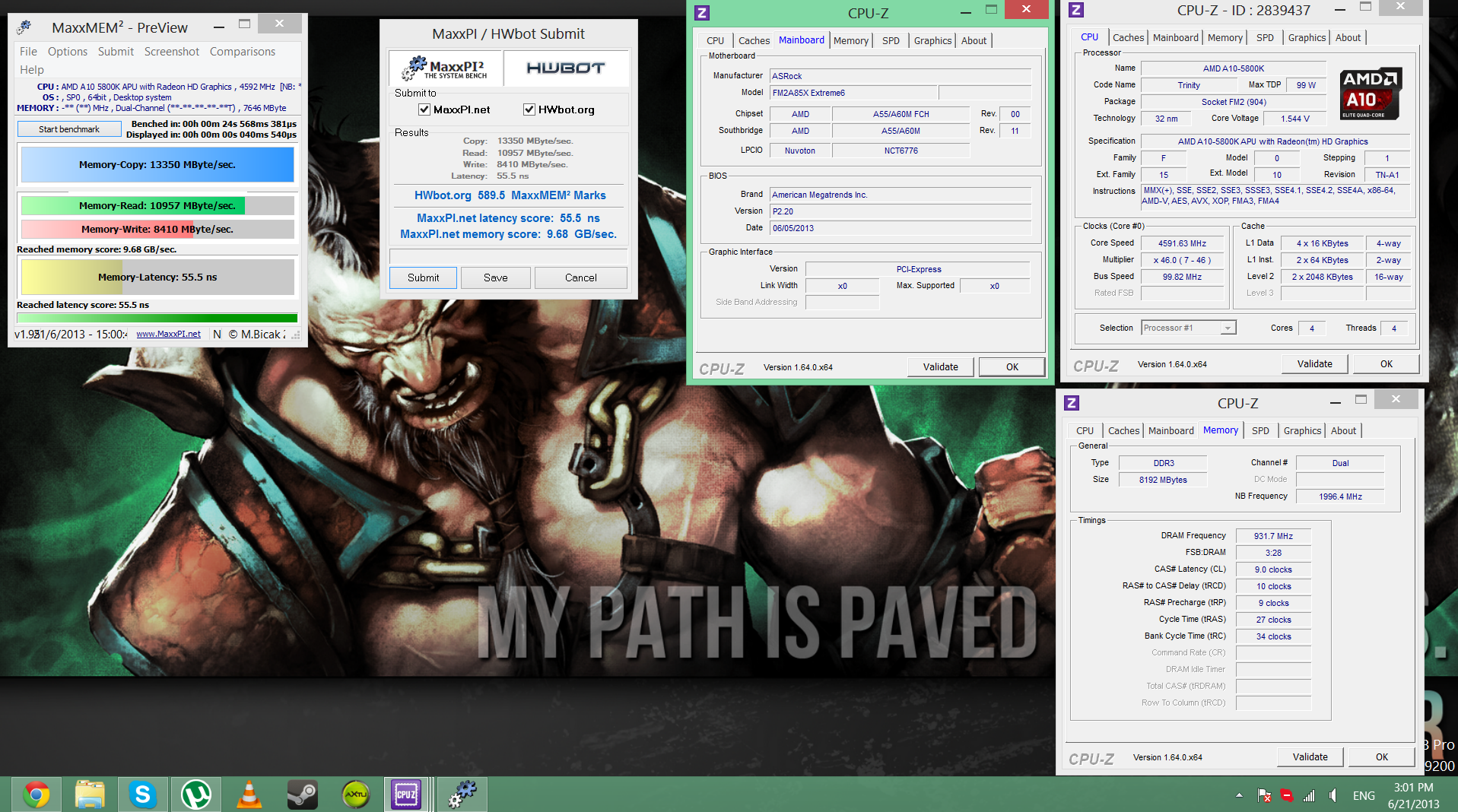Open uTorrent from the taskbar

tap(196, 795)
